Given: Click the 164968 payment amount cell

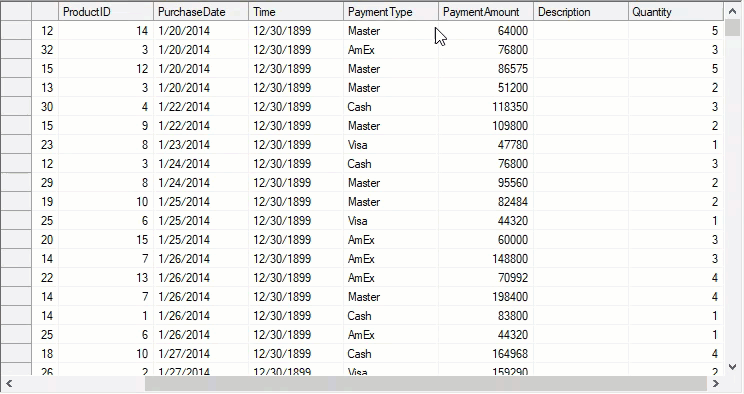Looking at the screenshot, I should pyautogui.click(x=485, y=354).
